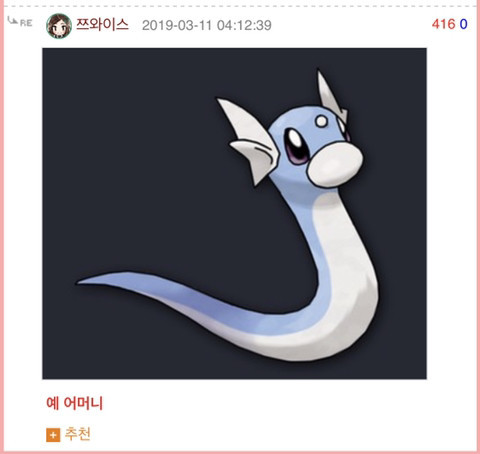480x454 pixels.
Task: Open 쯔와이스 user profile link
Action: click(102, 25)
